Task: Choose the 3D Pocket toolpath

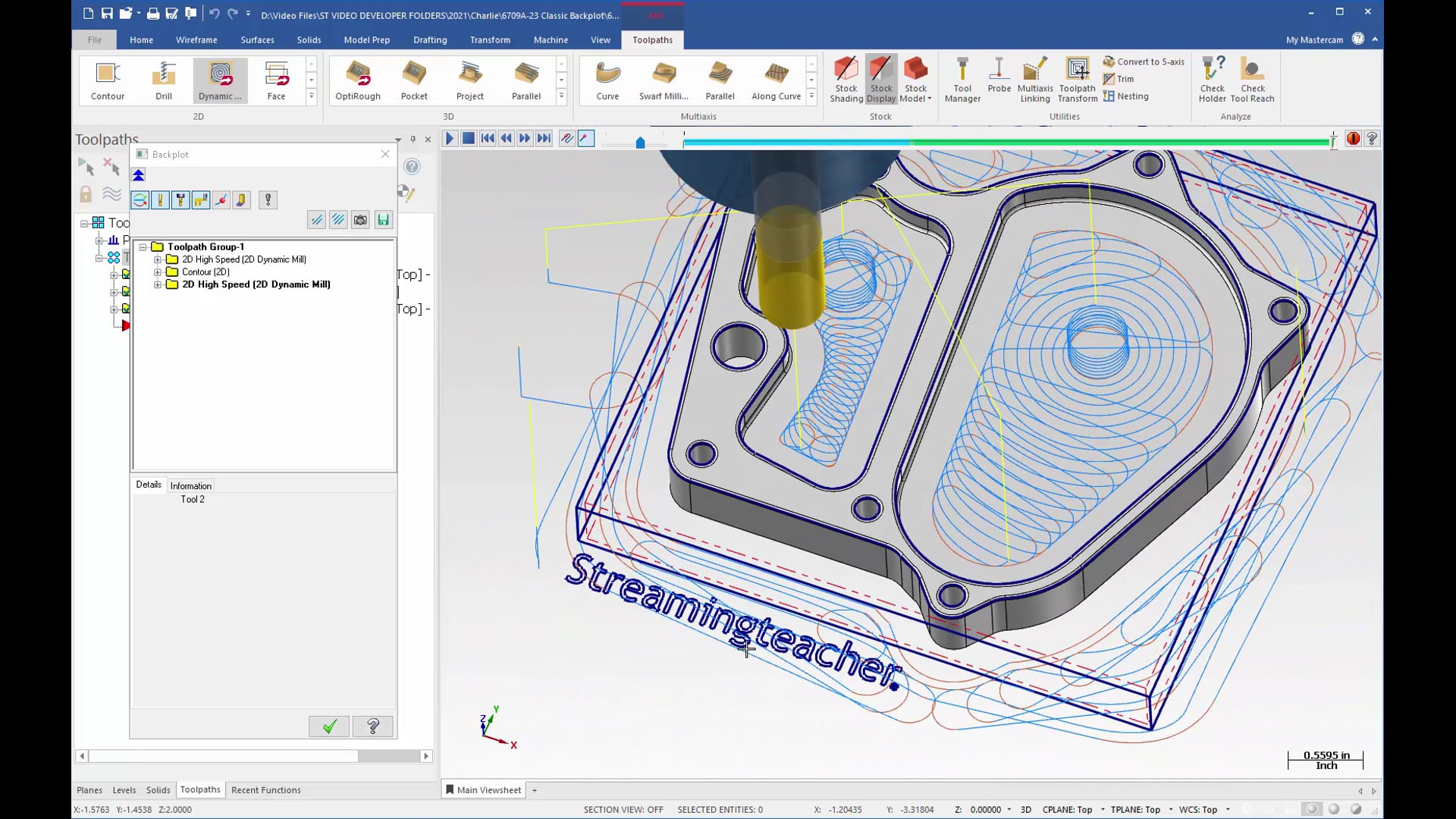Action: (414, 80)
